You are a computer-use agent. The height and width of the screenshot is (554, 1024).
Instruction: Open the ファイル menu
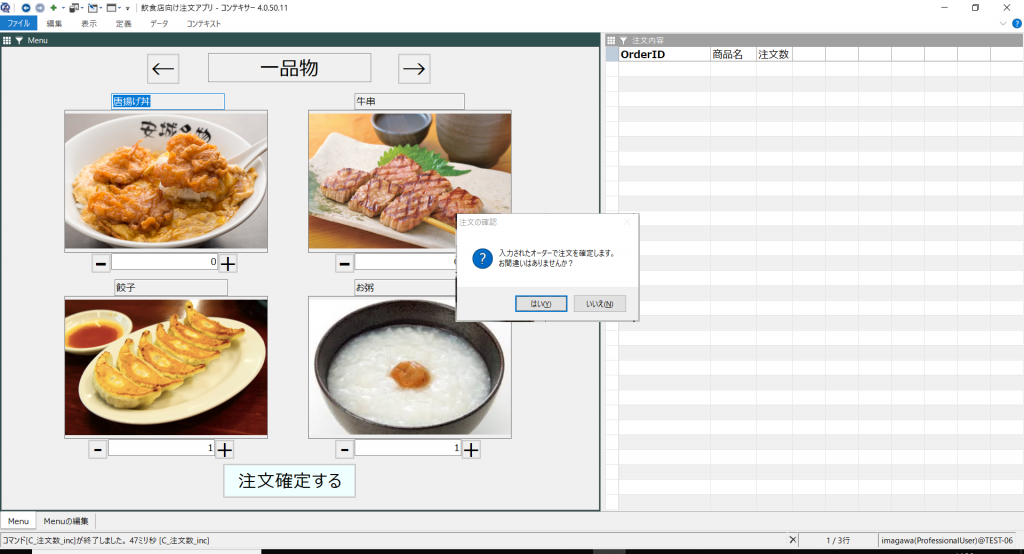pos(19,23)
